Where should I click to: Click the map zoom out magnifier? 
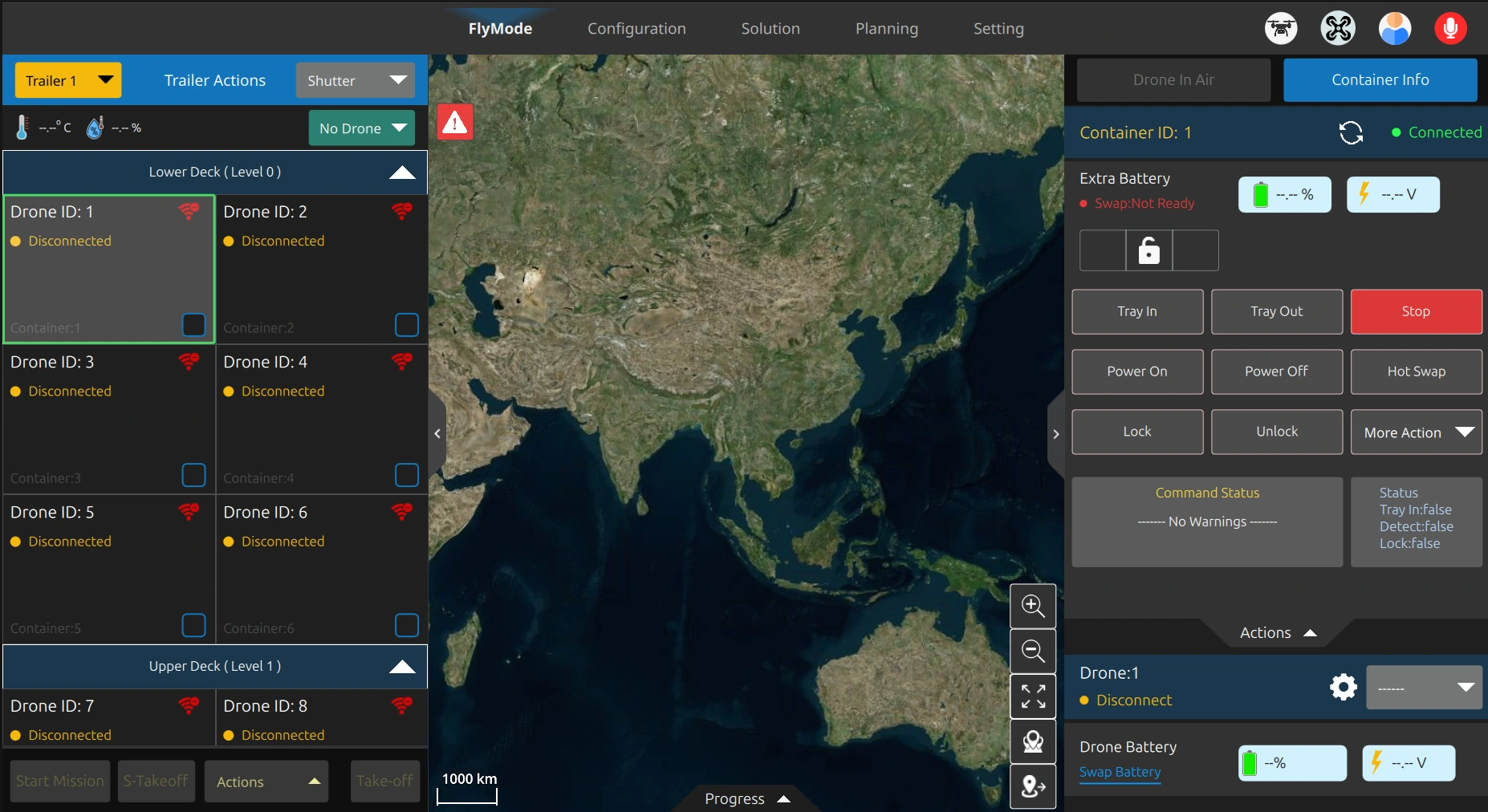(1033, 651)
